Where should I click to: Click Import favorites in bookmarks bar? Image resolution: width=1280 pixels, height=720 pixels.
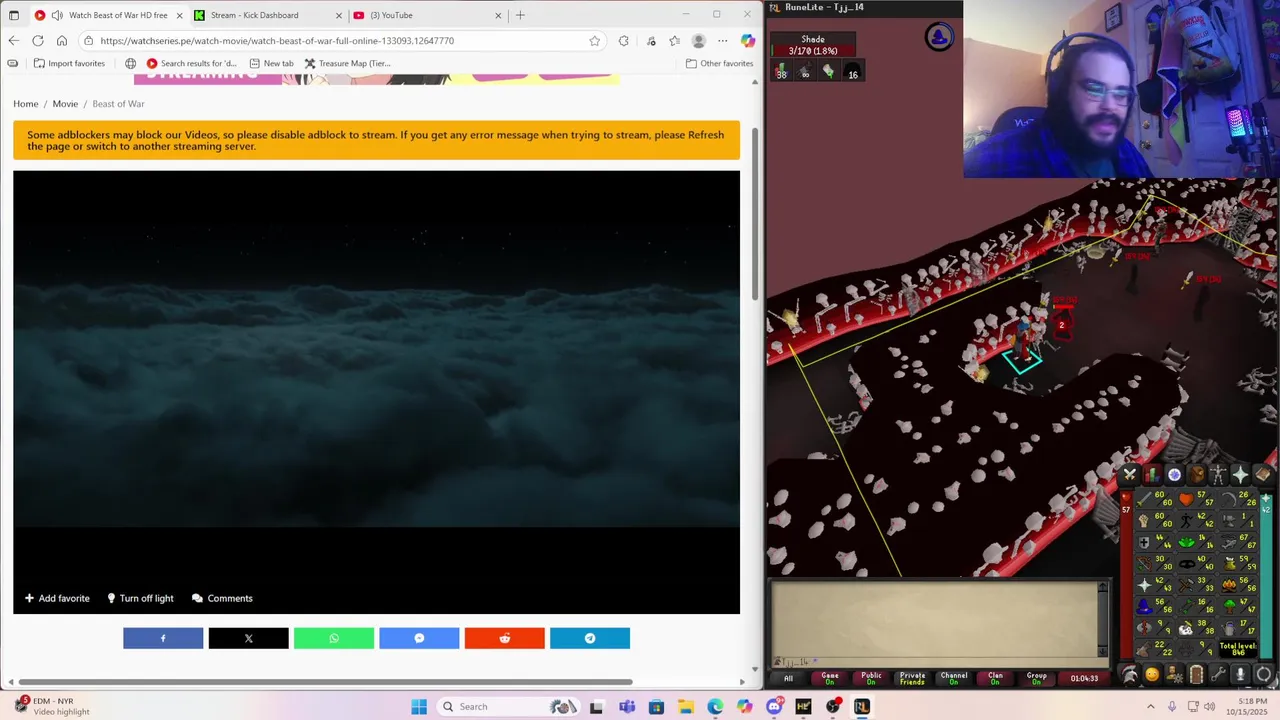(x=69, y=63)
